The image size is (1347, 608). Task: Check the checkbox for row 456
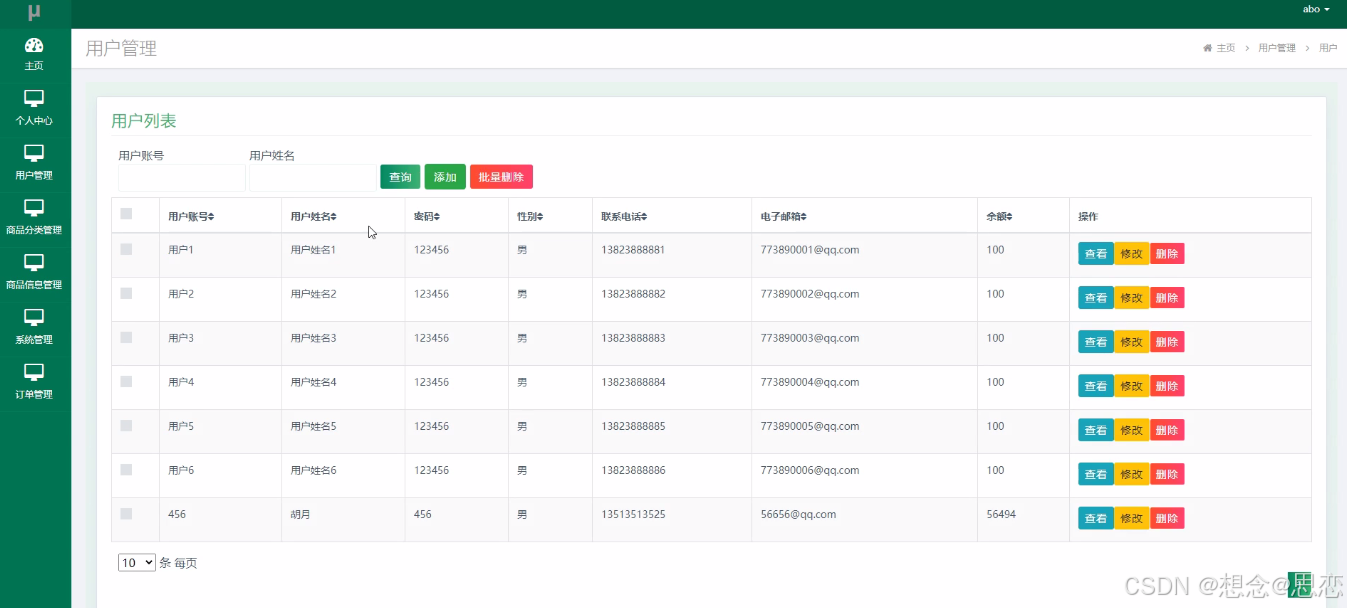[126, 513]
